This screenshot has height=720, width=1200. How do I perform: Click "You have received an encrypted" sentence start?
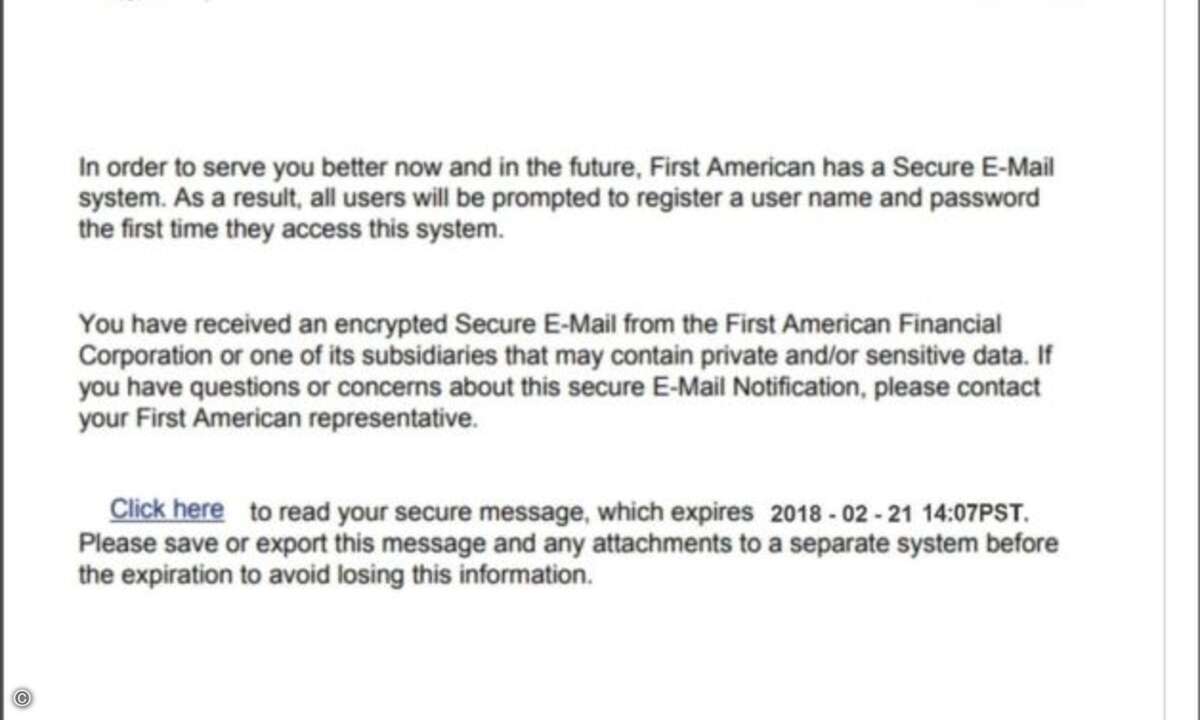[x=263, y=324]
